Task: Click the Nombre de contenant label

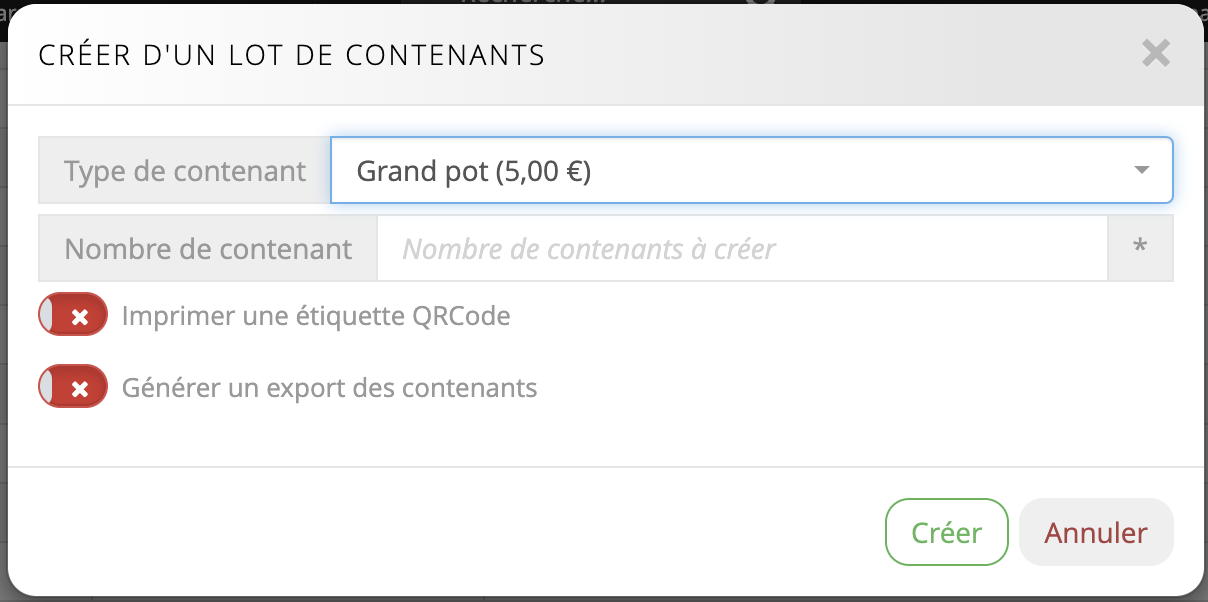Action: click(208, 249)
